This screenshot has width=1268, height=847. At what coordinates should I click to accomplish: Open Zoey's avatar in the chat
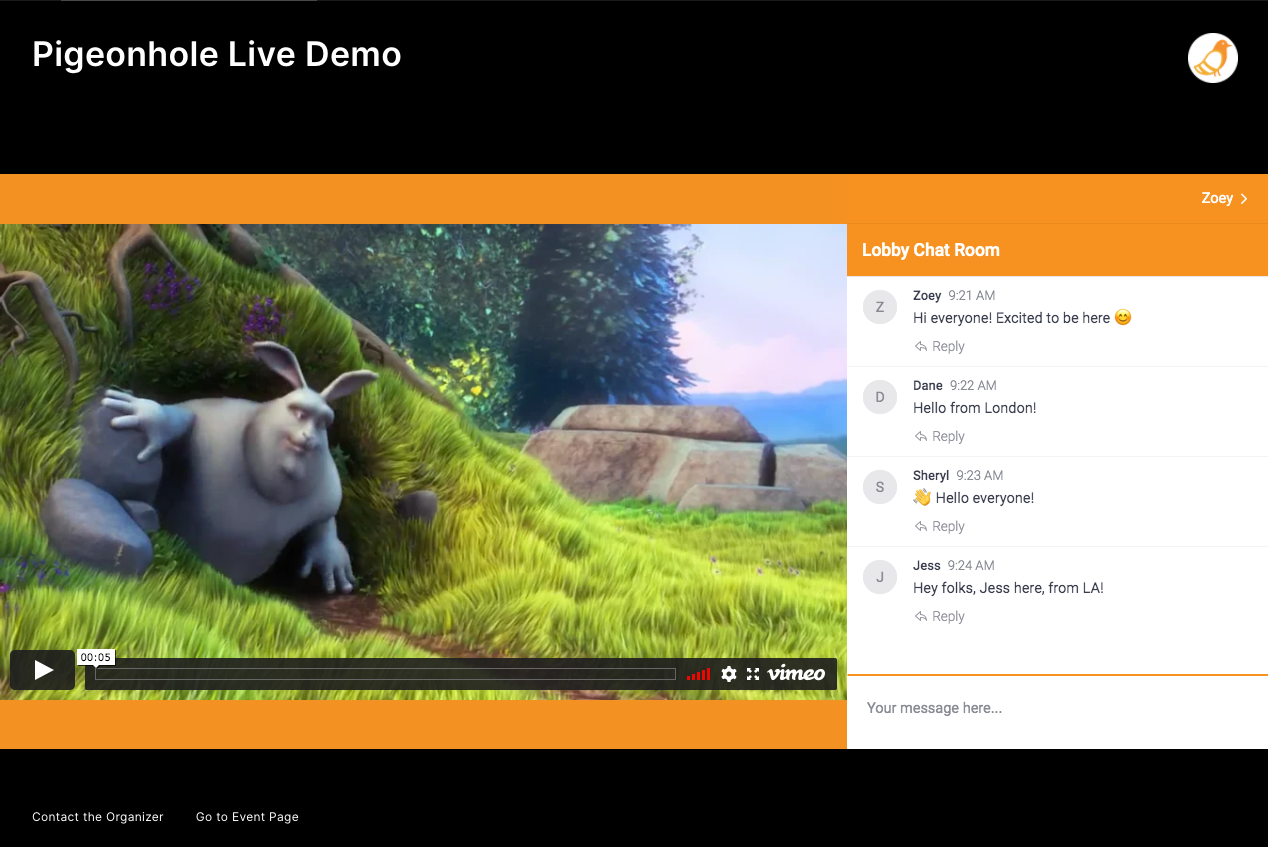[880, 307]
